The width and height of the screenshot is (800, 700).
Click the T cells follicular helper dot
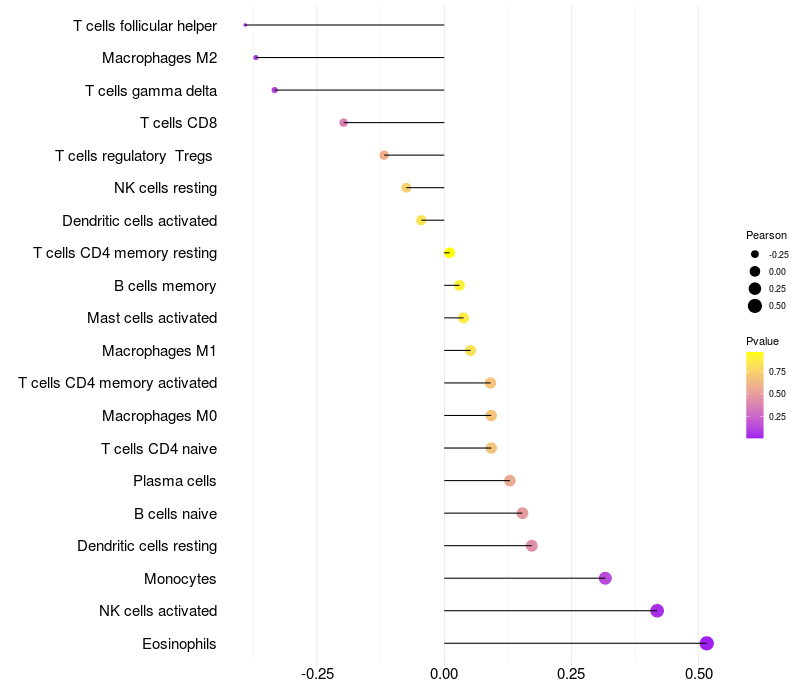click(245, 25)
